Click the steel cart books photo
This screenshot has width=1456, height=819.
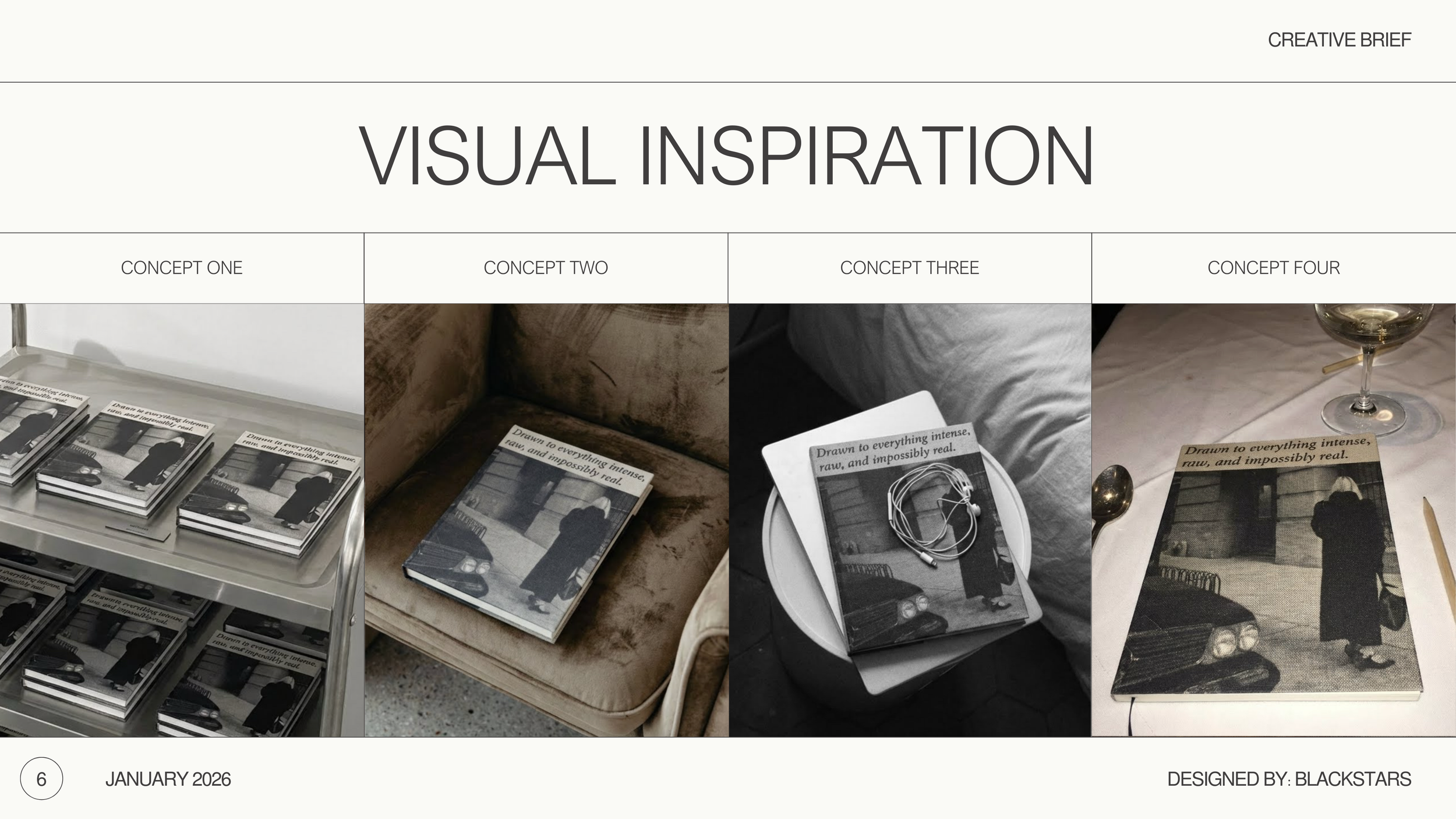point(182,520)
